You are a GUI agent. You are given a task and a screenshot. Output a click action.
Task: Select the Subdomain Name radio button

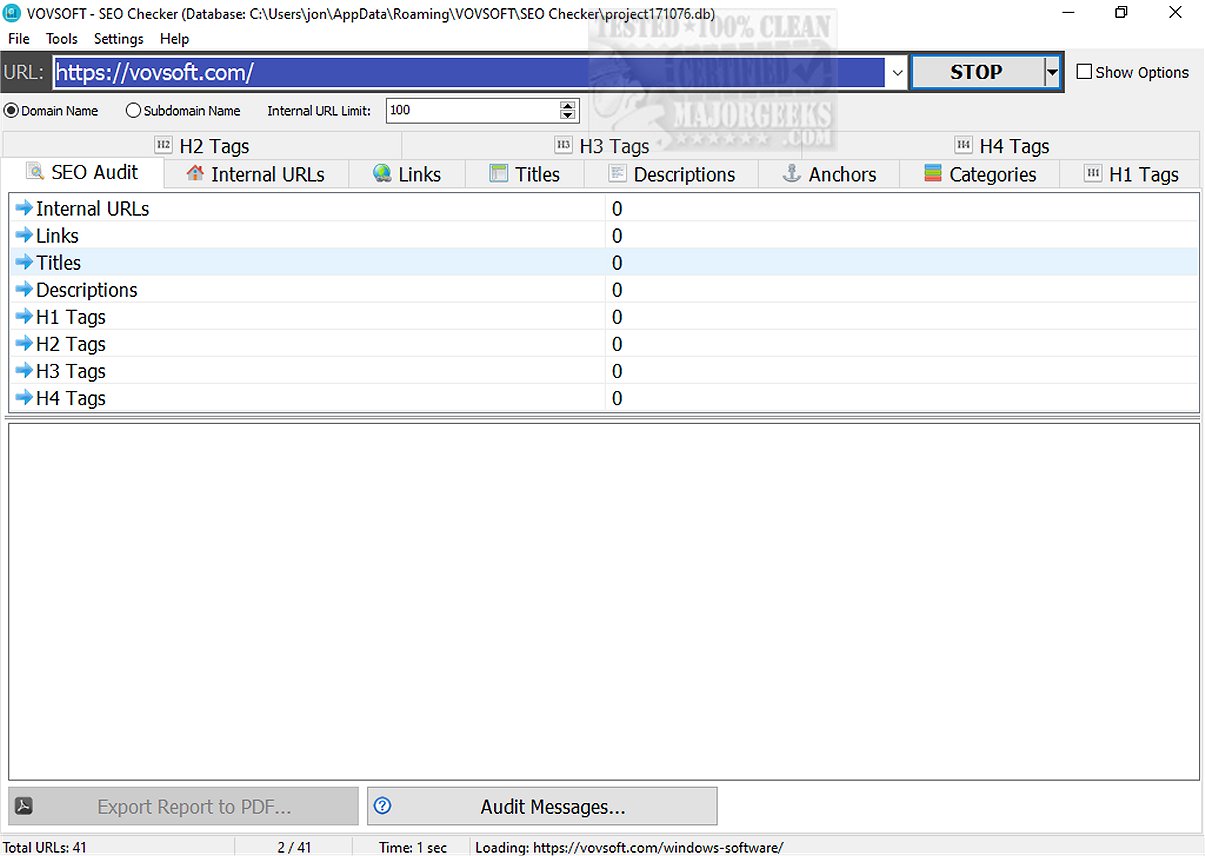[136, 110]
